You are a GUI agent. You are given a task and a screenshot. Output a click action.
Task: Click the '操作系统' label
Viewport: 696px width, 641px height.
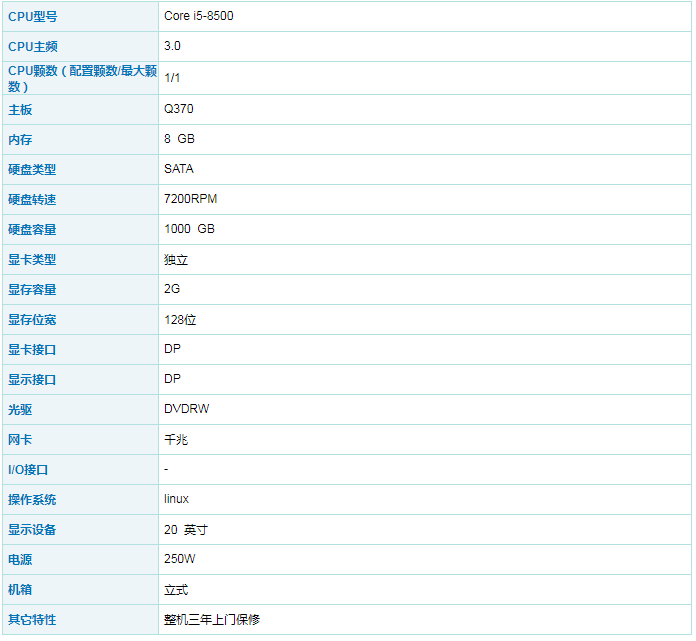point(32,500)
